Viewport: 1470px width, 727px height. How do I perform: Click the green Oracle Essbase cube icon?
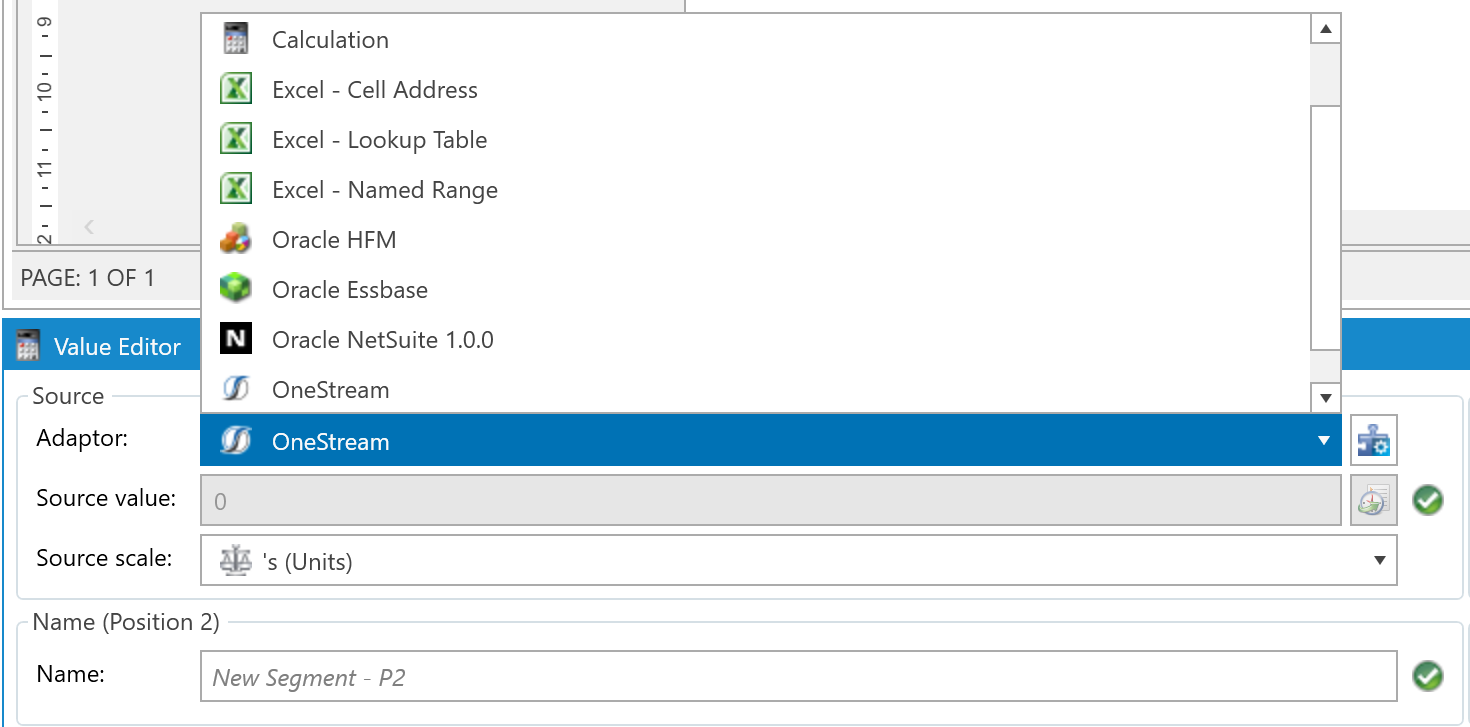point(235,290)
